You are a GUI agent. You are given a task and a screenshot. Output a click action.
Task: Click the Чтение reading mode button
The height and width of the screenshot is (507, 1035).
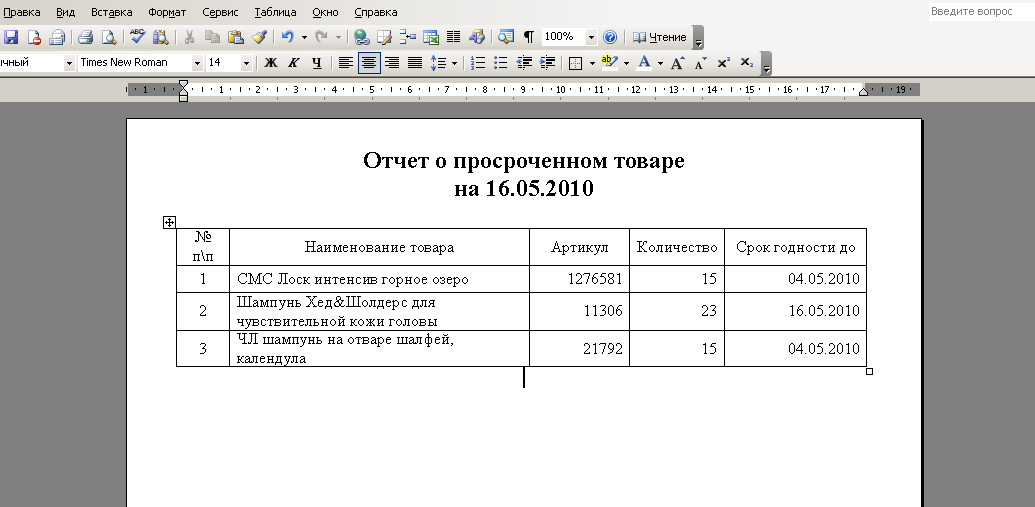click(659, 37)
